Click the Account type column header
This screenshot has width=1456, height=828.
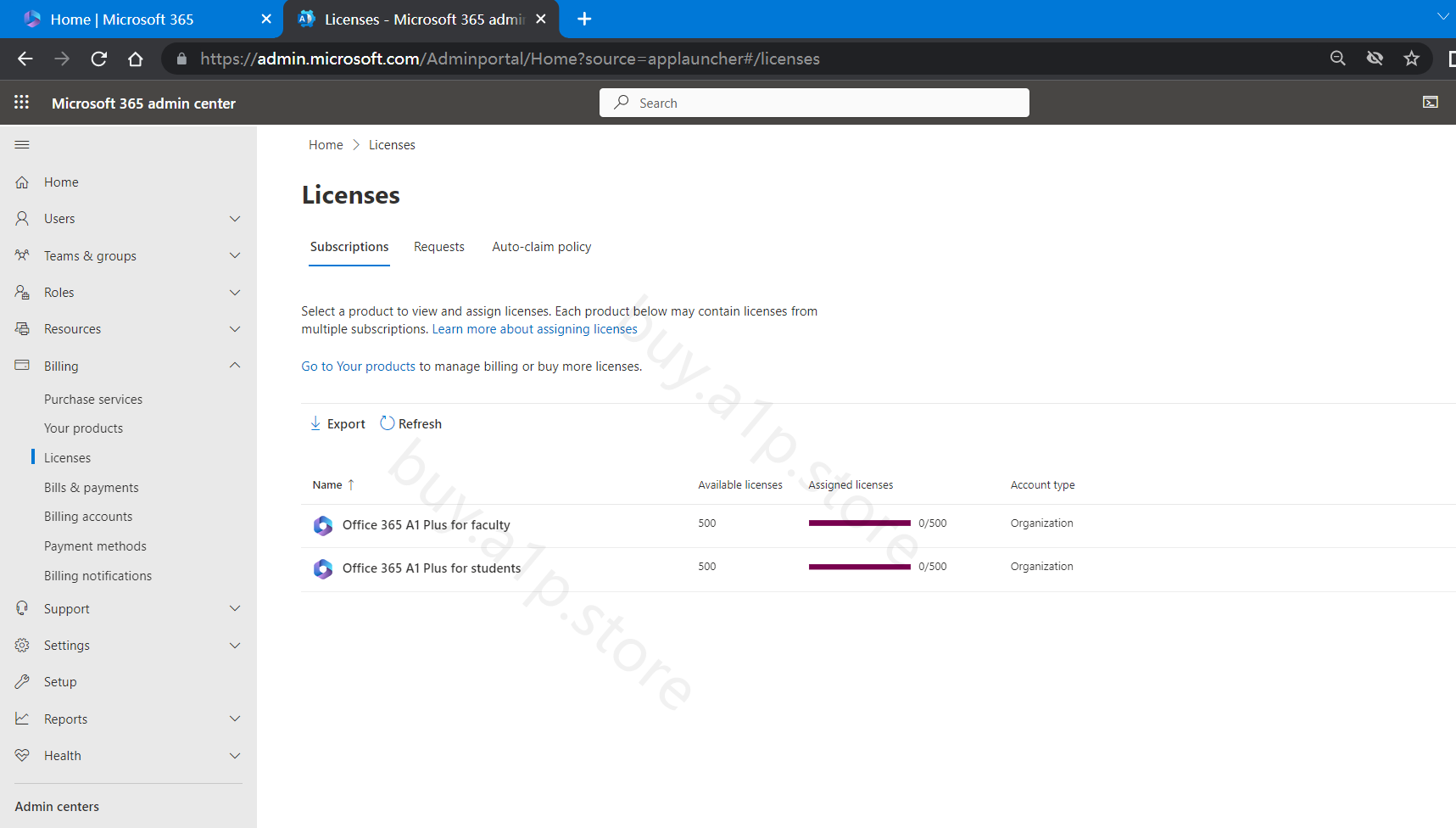pos(1042,485)
